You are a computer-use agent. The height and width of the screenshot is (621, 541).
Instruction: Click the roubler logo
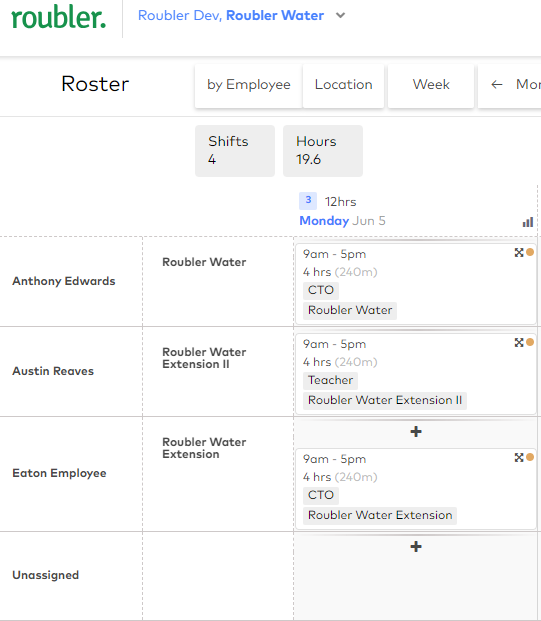point(59,18)
